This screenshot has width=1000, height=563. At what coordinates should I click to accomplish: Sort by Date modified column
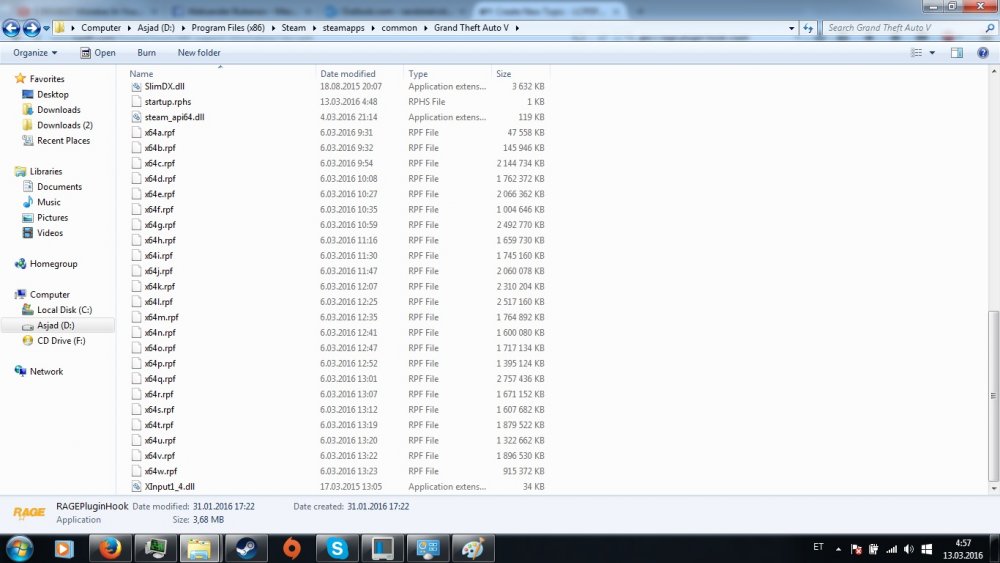click(x=348, y=74)
